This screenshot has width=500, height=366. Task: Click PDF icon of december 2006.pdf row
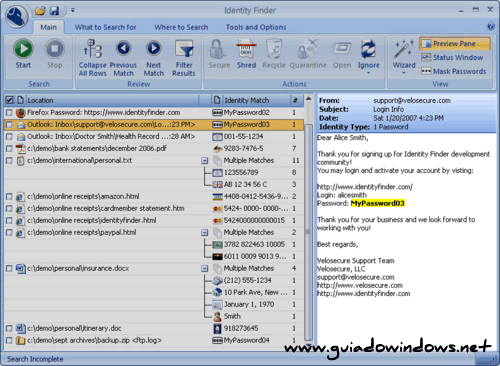(21, 149)
